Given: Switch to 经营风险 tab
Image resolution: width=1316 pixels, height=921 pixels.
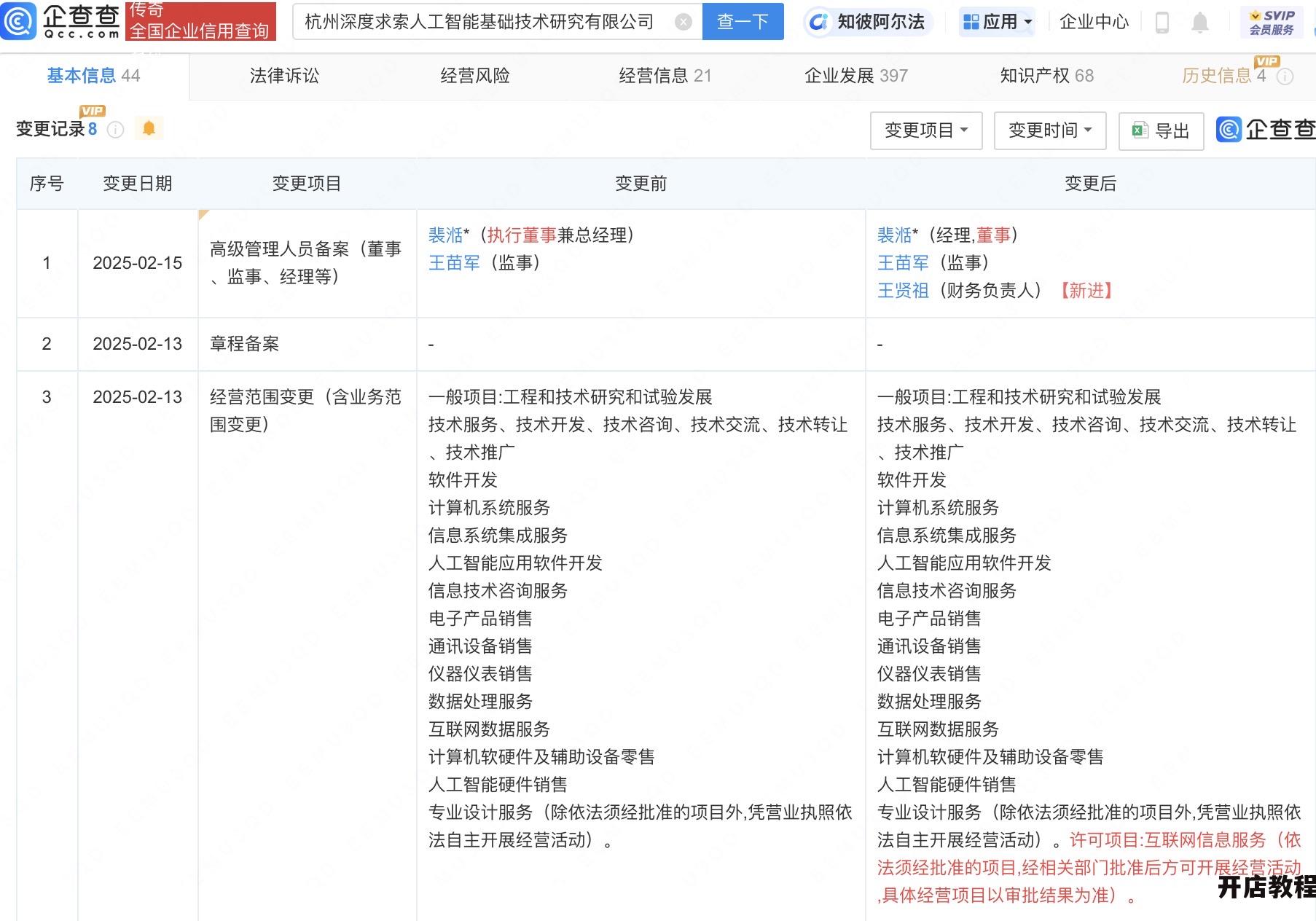Looking at the screenshot, I should pos(475,76).
